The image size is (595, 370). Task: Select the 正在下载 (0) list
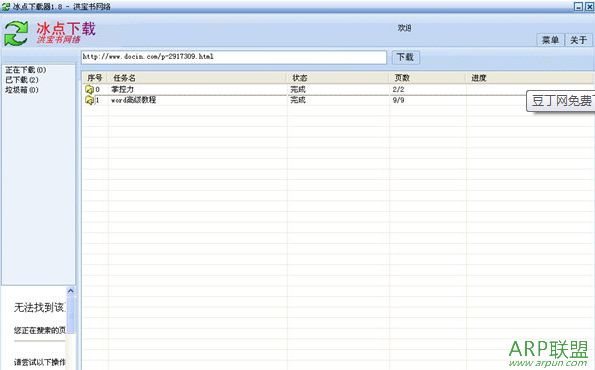(x=25, y=70)
